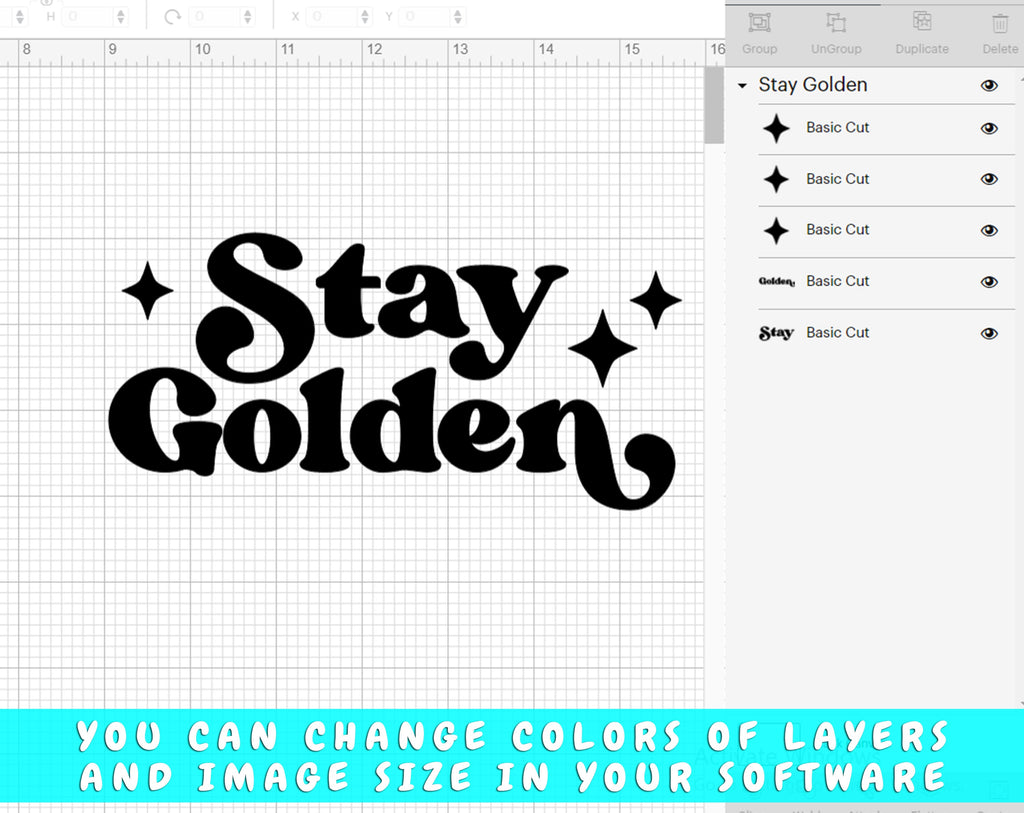The height and width of the screenshot is (813, 1024).
Task: Hide the Stay Golden group with its eye icon
Action: coord(989,86)
